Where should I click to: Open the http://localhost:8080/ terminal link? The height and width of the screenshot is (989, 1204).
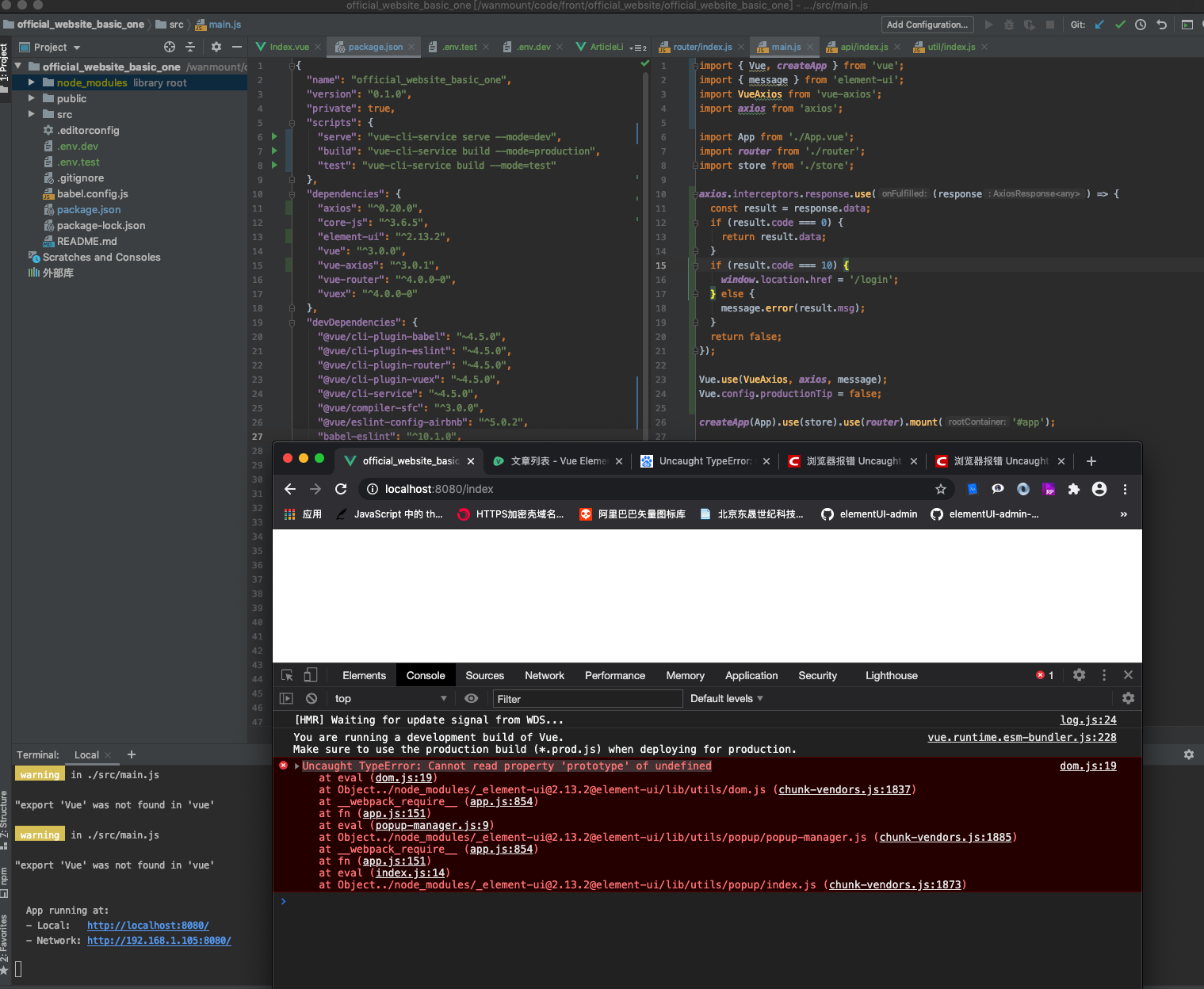148,926
